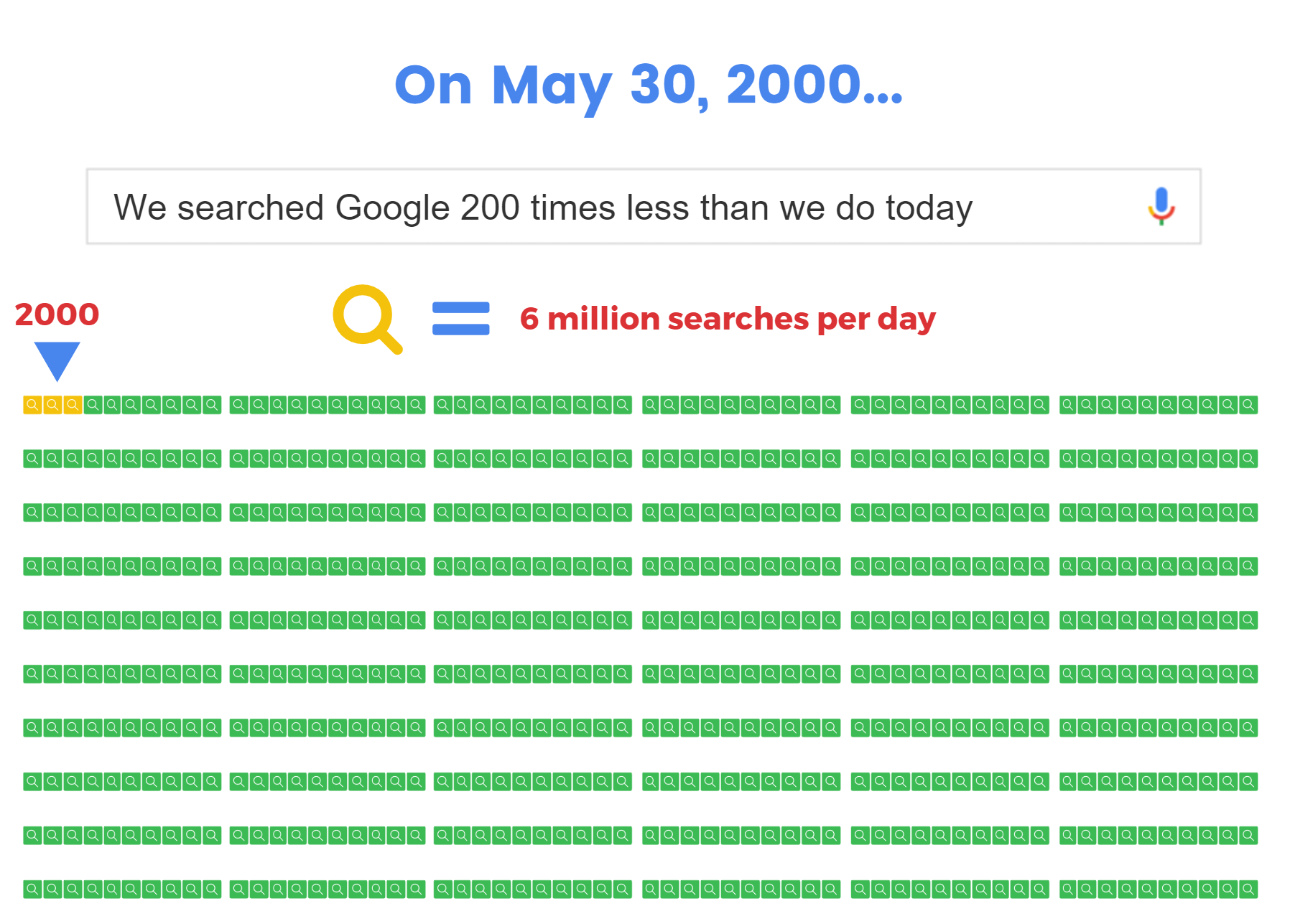Viewport: 1290px width, 924px height.
Task: Click the last green icon in the second row
Action: (1248, 459)
